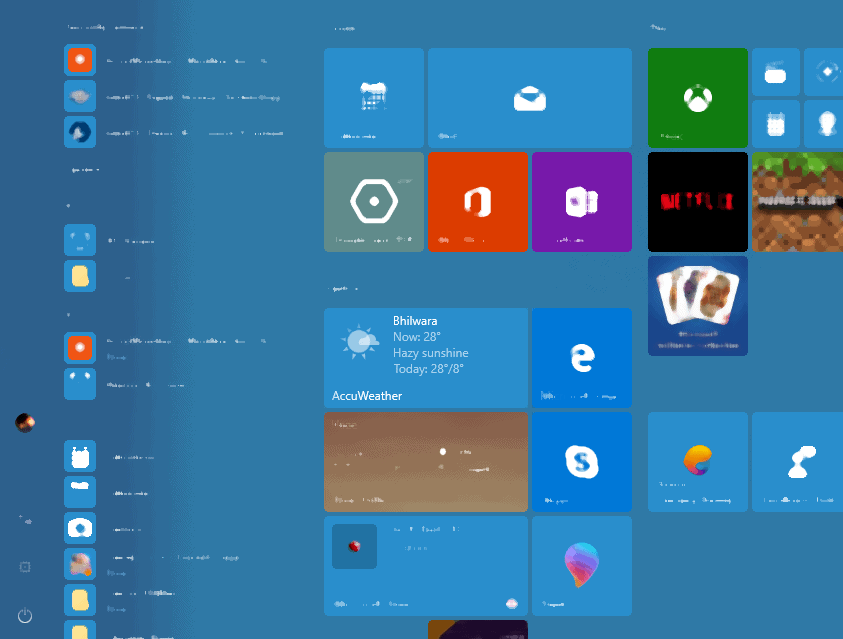Image resolution: width=843 pixels, height=639 pixels.
Task: Open the Paint 3D balloon tile
Action: coord(582,566)
